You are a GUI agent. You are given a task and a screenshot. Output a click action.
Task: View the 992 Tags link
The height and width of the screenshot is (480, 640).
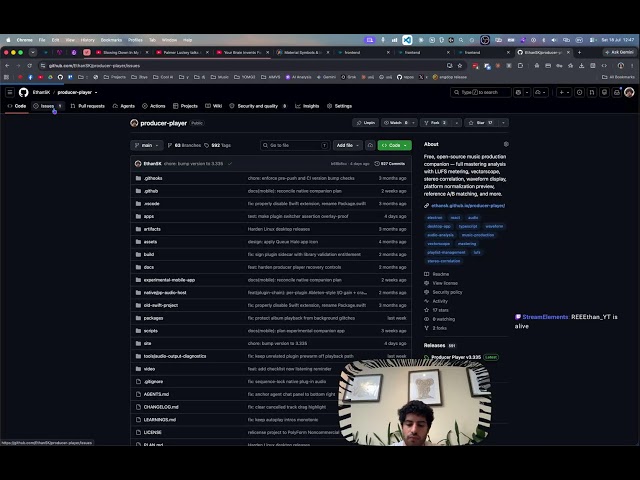tap(218, 145)
